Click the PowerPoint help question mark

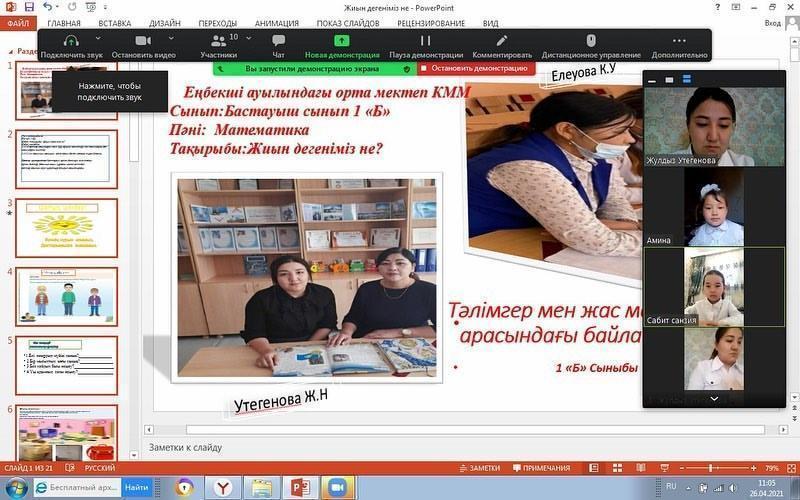[718, 7]
